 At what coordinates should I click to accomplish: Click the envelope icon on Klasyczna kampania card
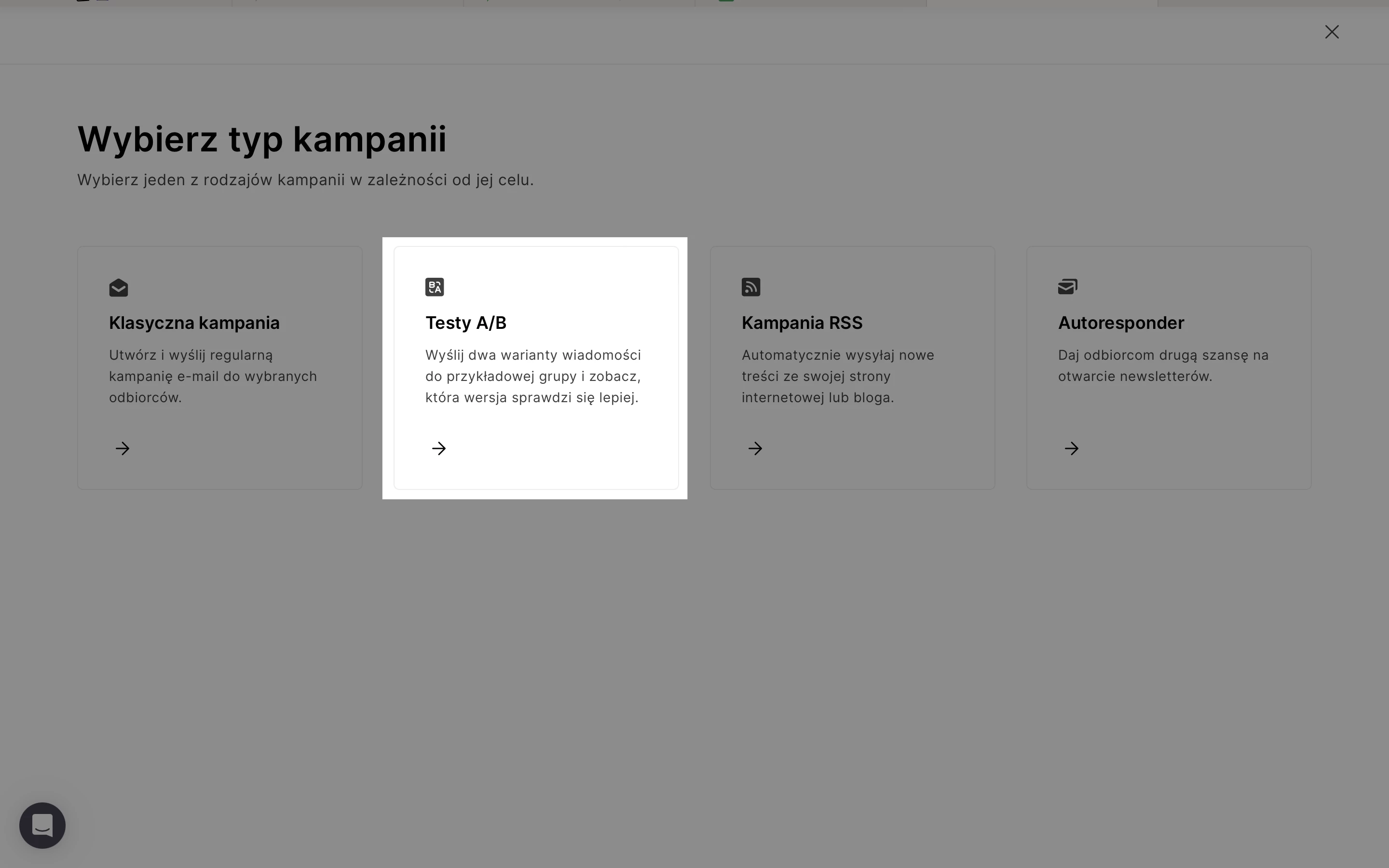tap(118, 287)
